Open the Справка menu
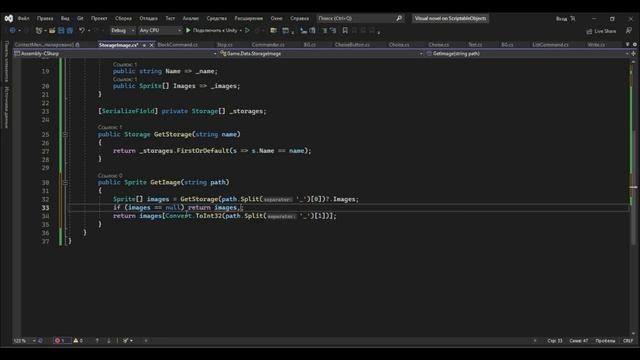Image resolution: width=640 pixels, height=360 pixels. pos(300,18)
